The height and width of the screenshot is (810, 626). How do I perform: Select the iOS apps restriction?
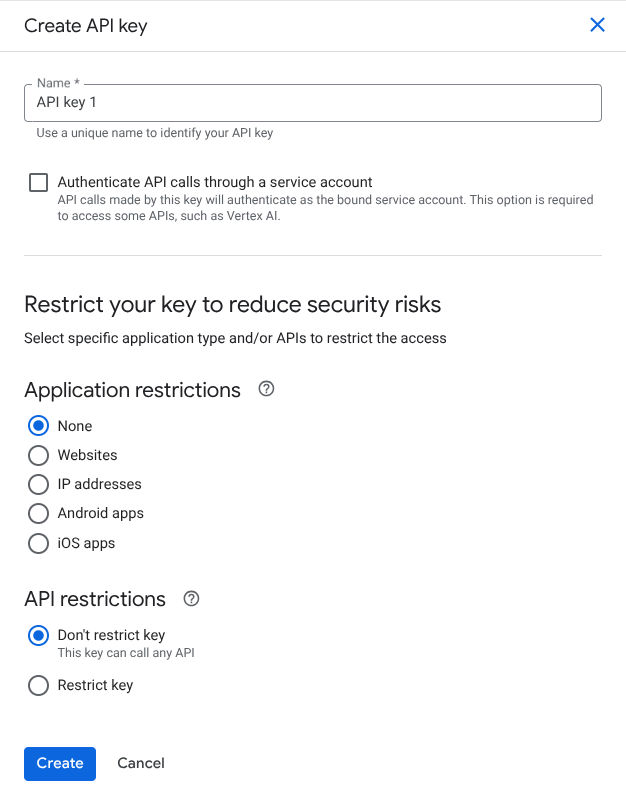[38, 543]
